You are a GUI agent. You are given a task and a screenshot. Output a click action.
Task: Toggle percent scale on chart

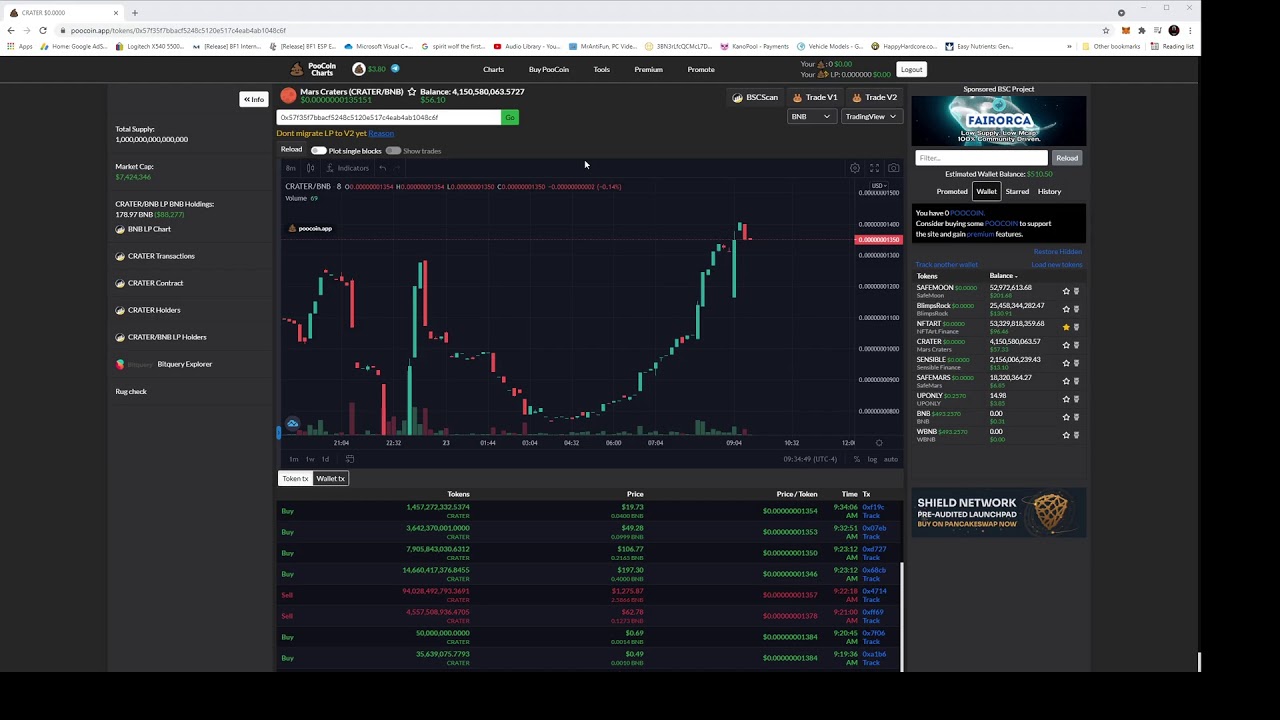856,459
